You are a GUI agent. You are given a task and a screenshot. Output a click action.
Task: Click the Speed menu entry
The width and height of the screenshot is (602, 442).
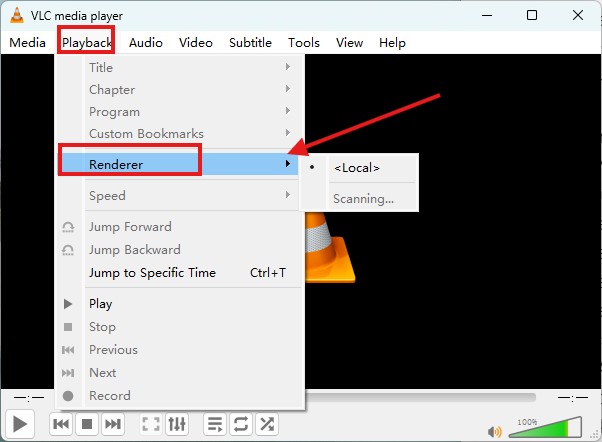pyautogui.click(x=179, y=195)
